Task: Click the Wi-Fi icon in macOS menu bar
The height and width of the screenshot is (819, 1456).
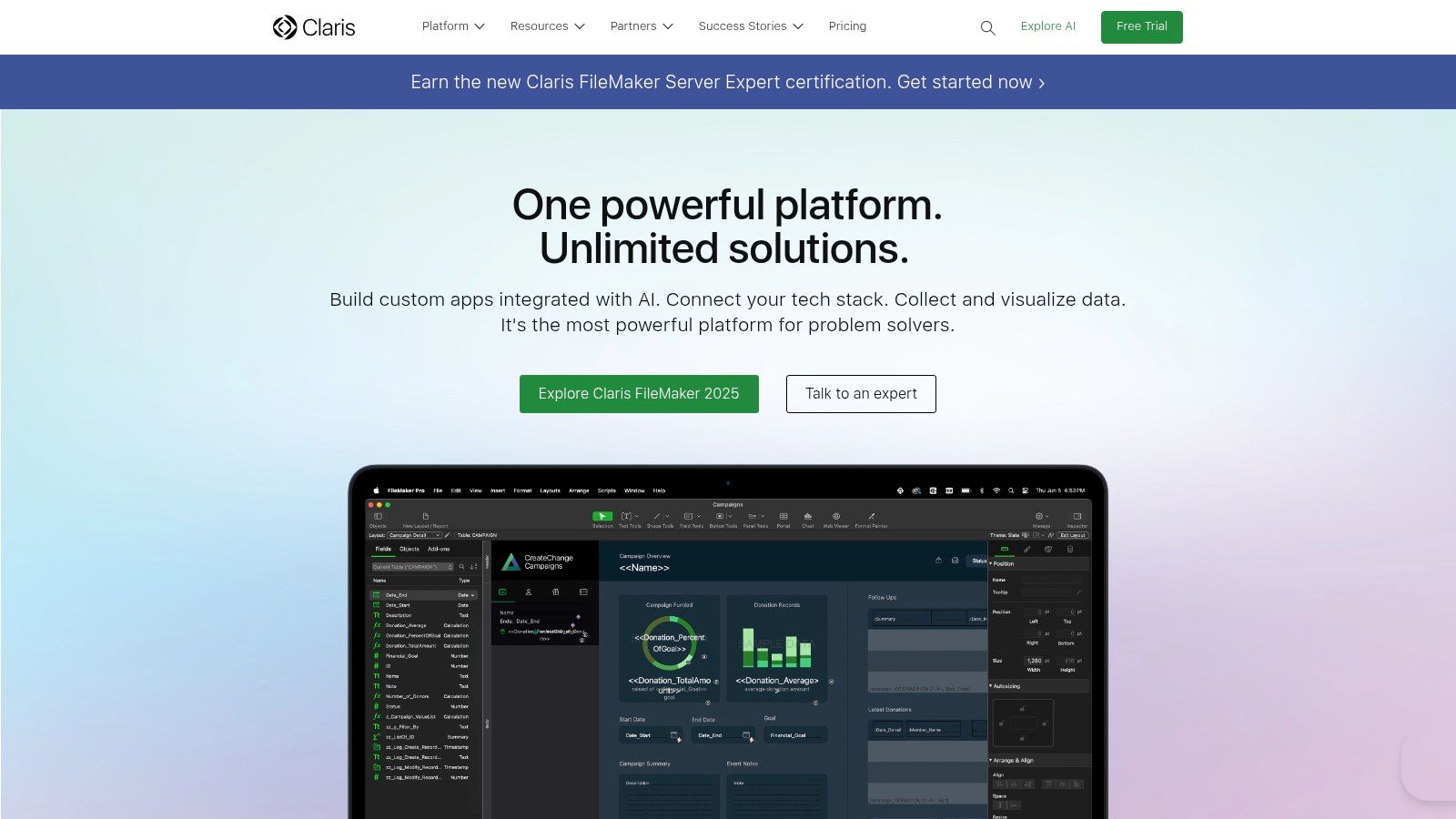Action: click(x=996, y=490)
